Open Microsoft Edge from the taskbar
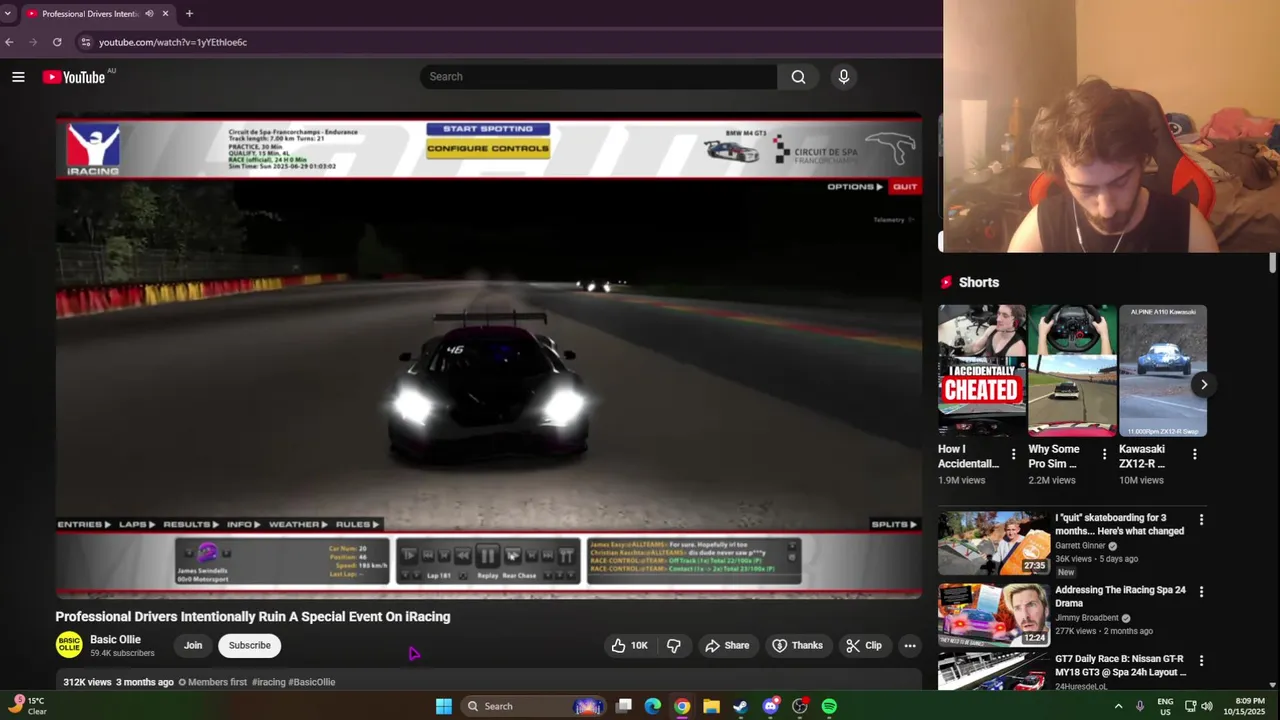Viewport: 1280px width, 720px height. pos(652,706)
